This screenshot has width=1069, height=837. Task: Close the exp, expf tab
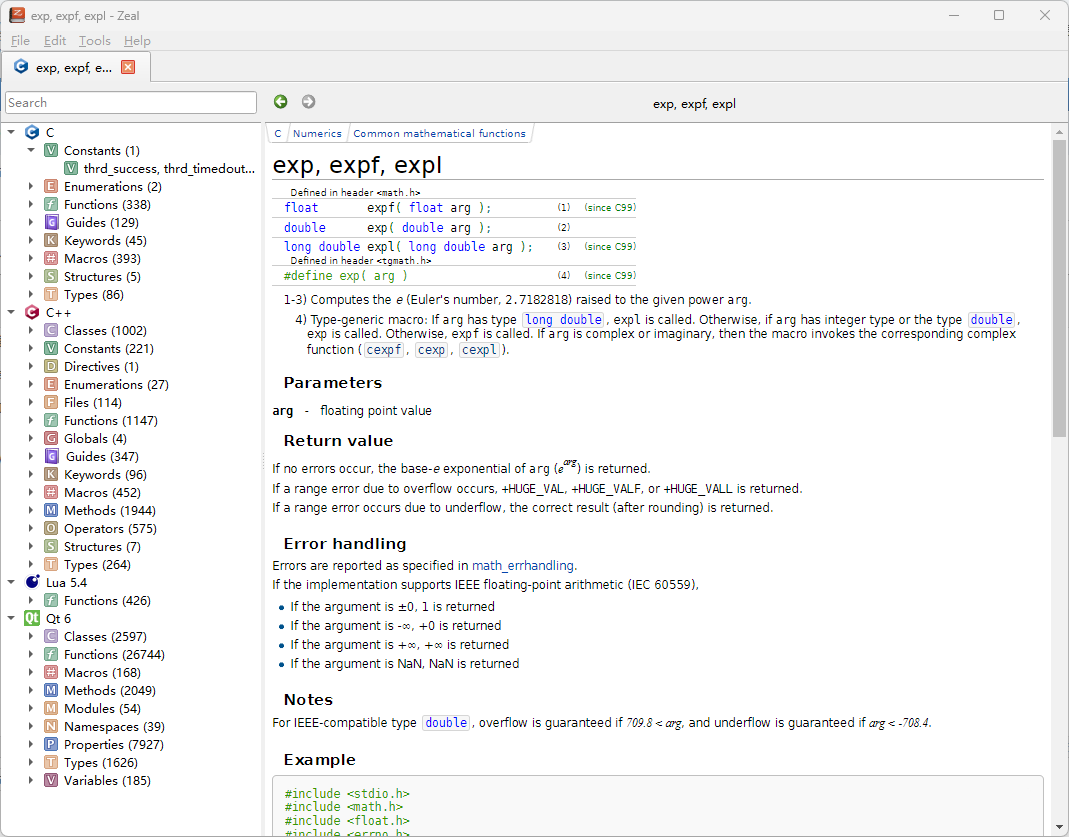127,67
